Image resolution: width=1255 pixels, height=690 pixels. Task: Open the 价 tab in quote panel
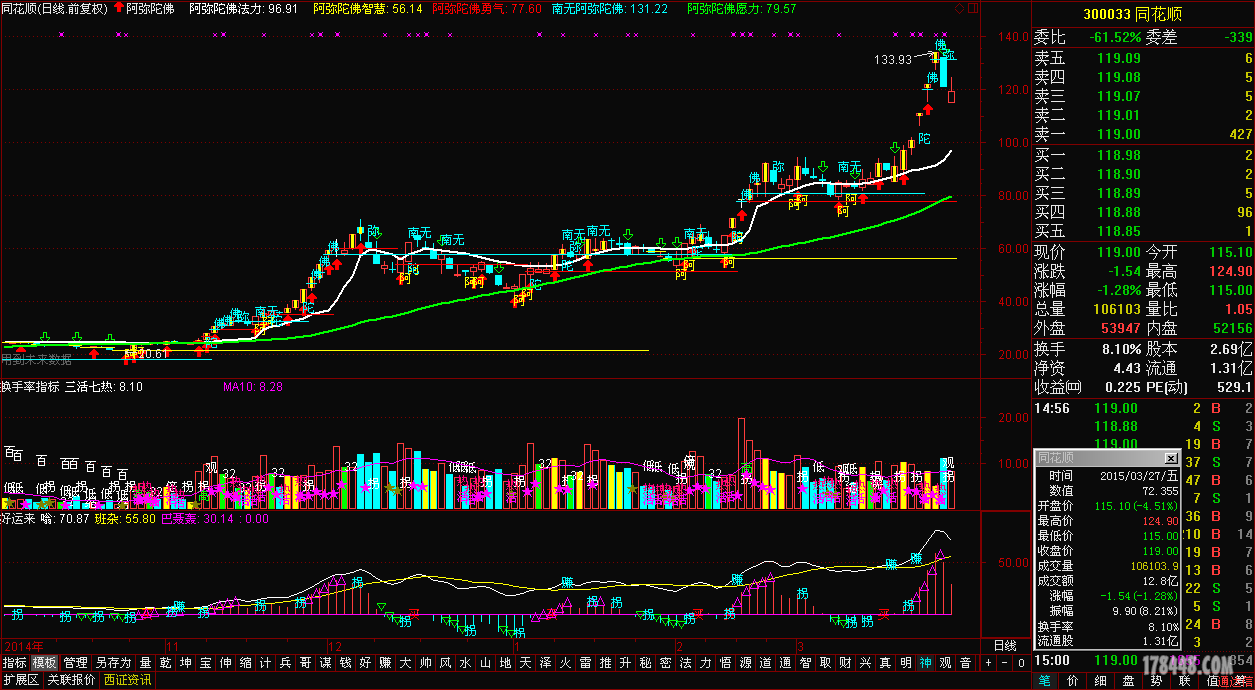(1072, 681)
